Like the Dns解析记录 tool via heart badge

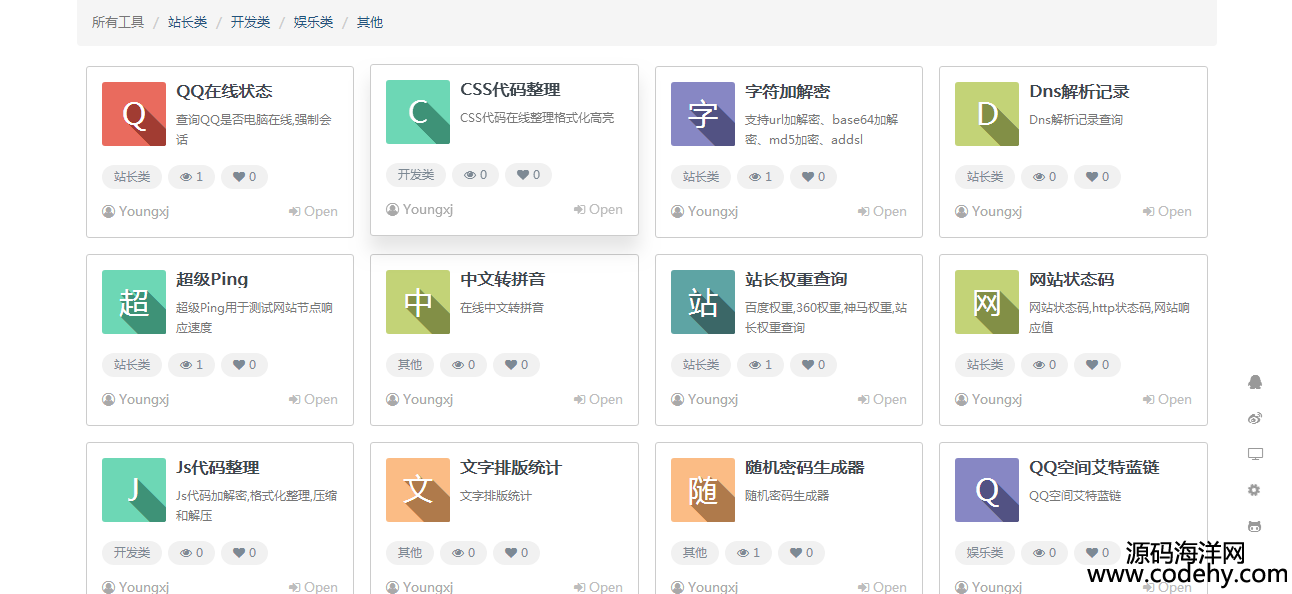(1098, 177)
